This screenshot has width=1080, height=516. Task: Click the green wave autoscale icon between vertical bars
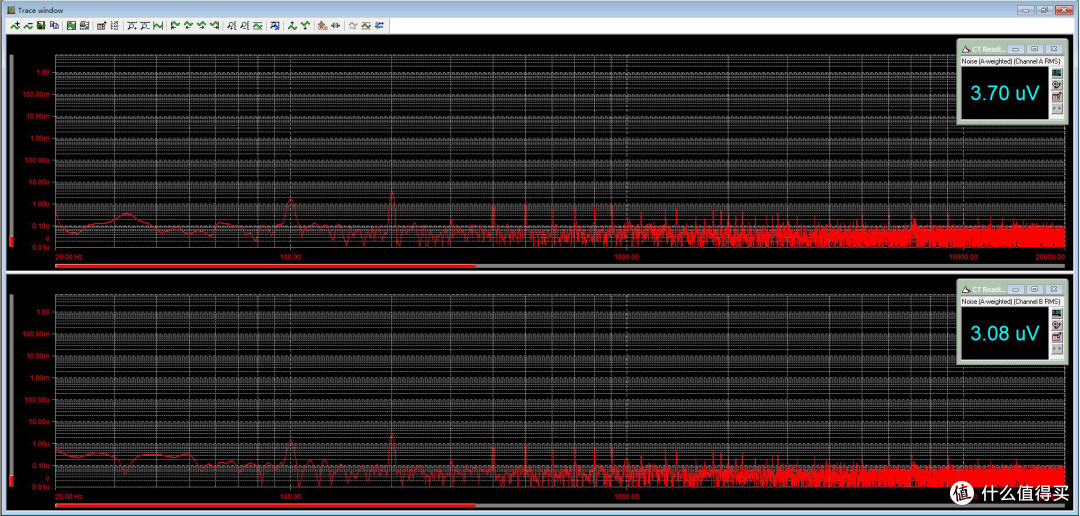click(x=158, y=26)
